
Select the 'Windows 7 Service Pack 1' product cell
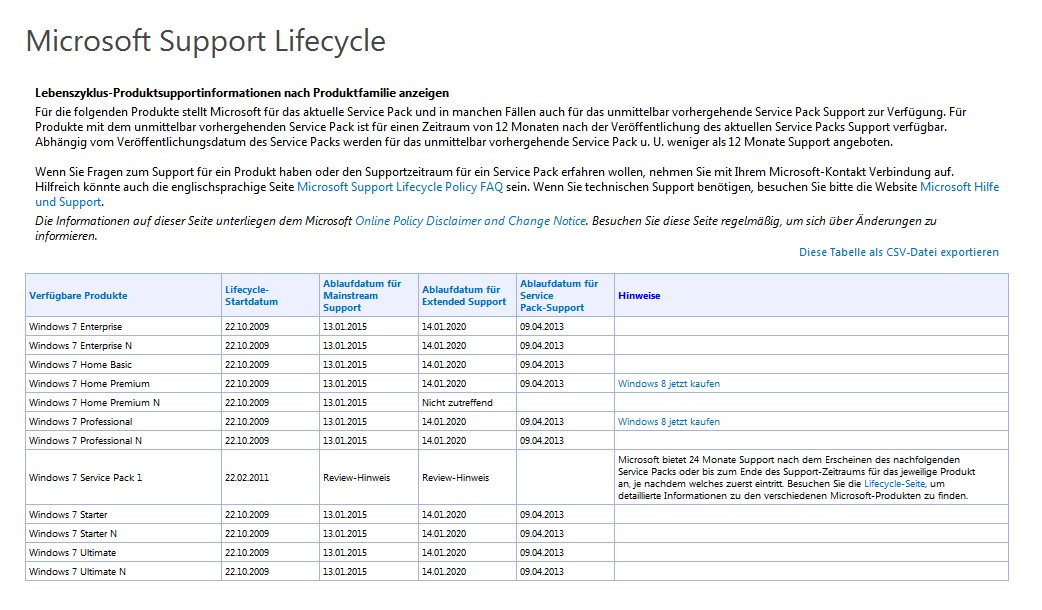tap(124, 477)
